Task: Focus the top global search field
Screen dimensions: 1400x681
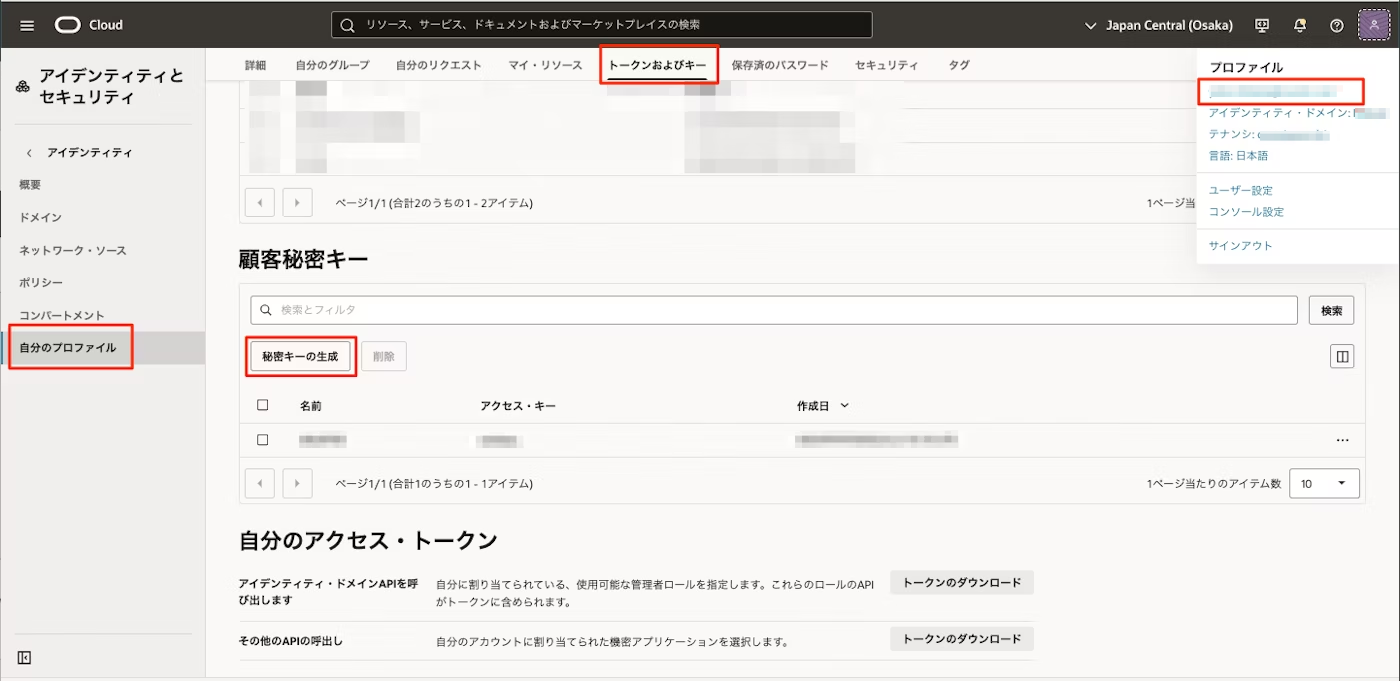Action: [x=602, y=25]
